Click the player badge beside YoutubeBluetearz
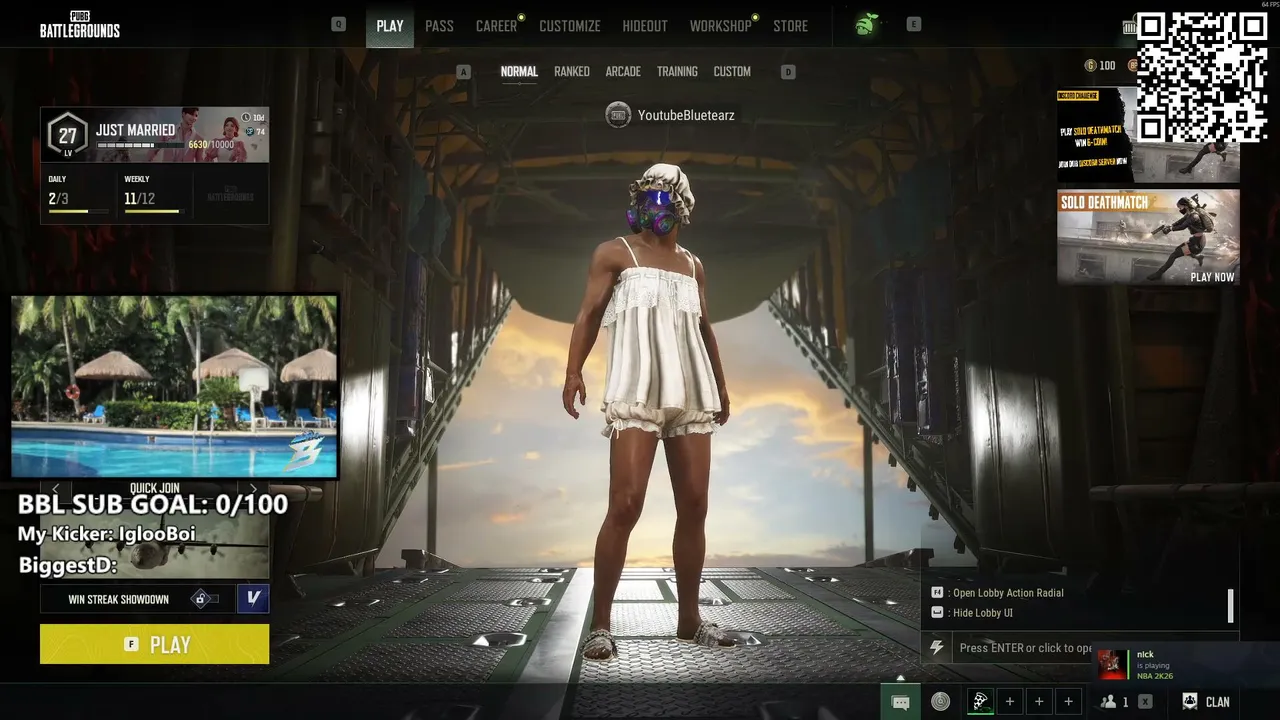 click(618, 115)
